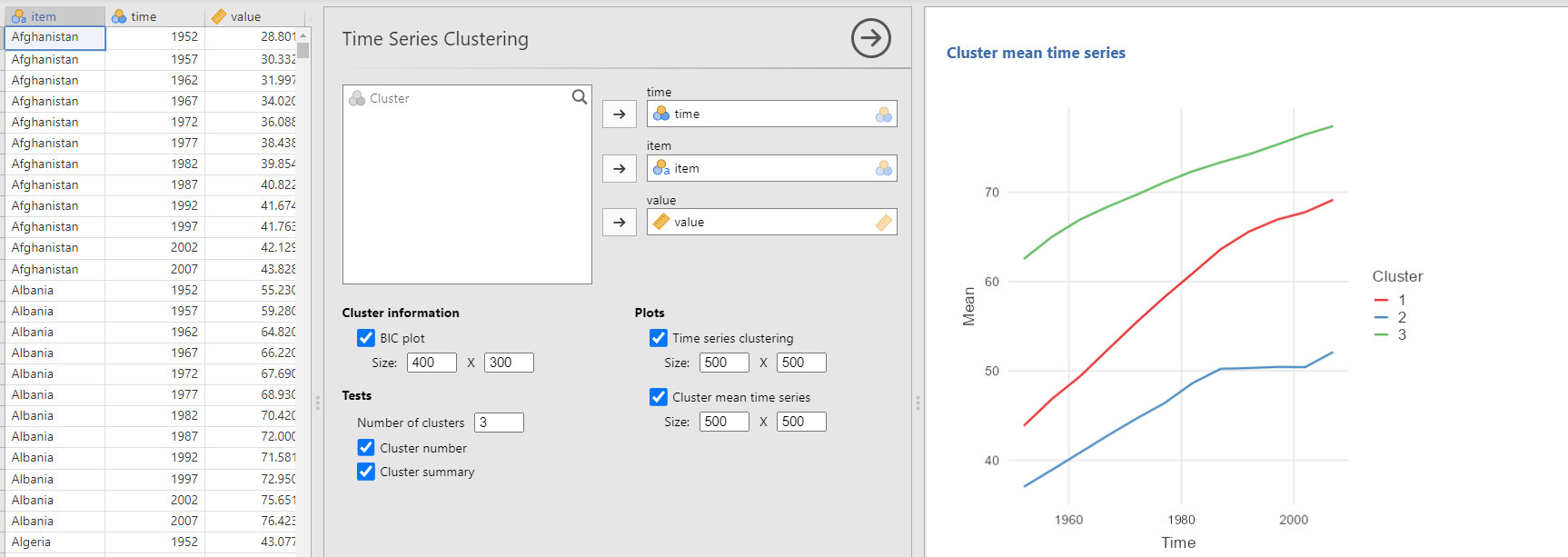The width and height of the screenshot is (1568, 557).
Task: Click the BIC plot width size field
Action: click(x=432, y=363)
